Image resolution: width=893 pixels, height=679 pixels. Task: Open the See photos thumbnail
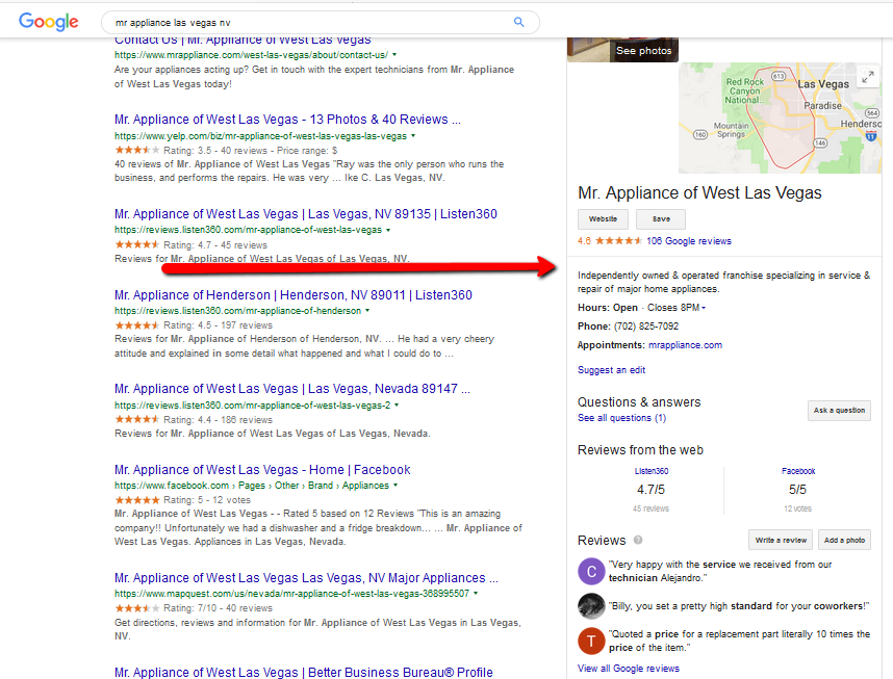622,50
